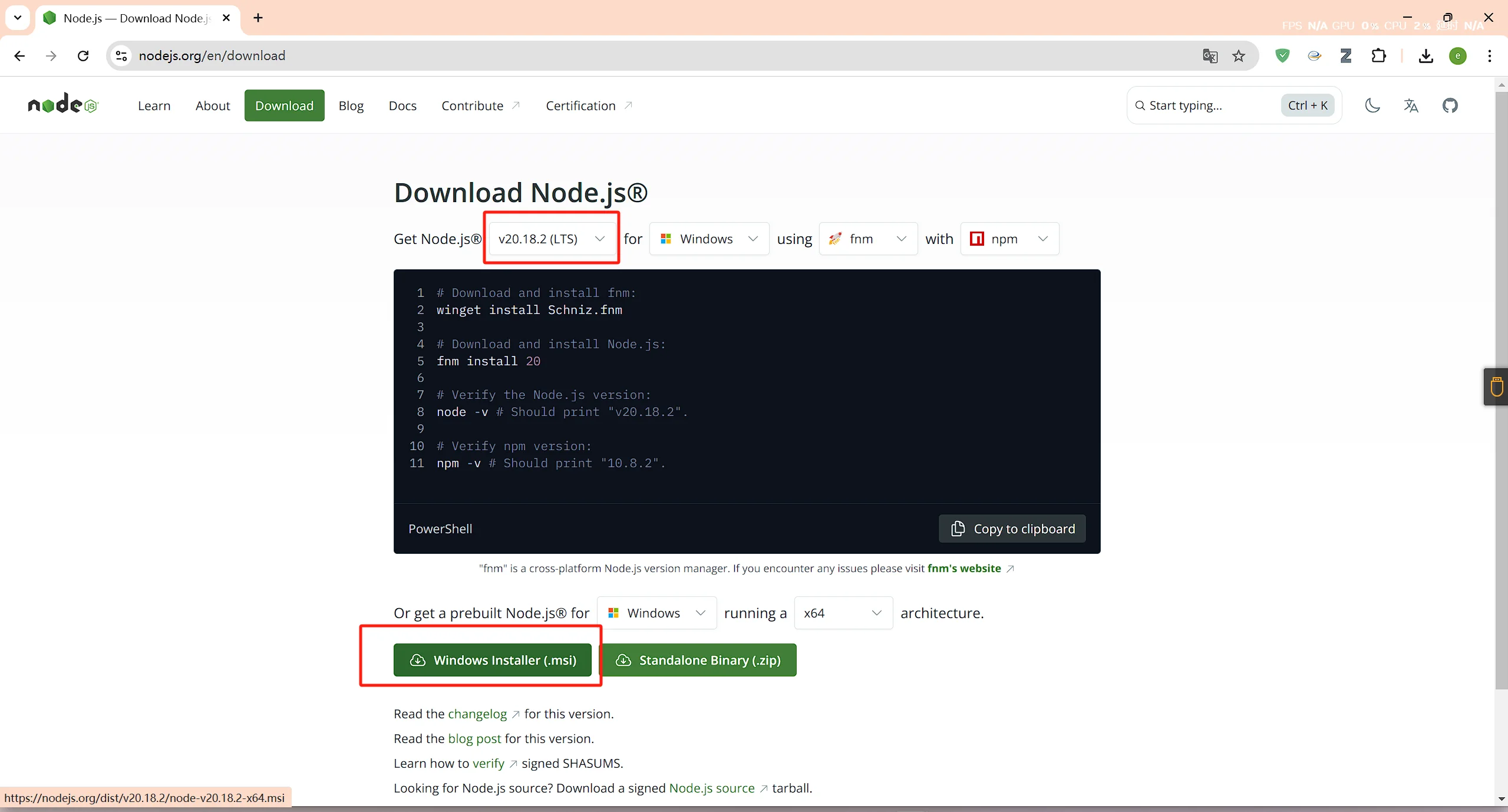Open the GitHub icon link in the header
This screenshot has height=812, width=1508.
point(1450,105)
